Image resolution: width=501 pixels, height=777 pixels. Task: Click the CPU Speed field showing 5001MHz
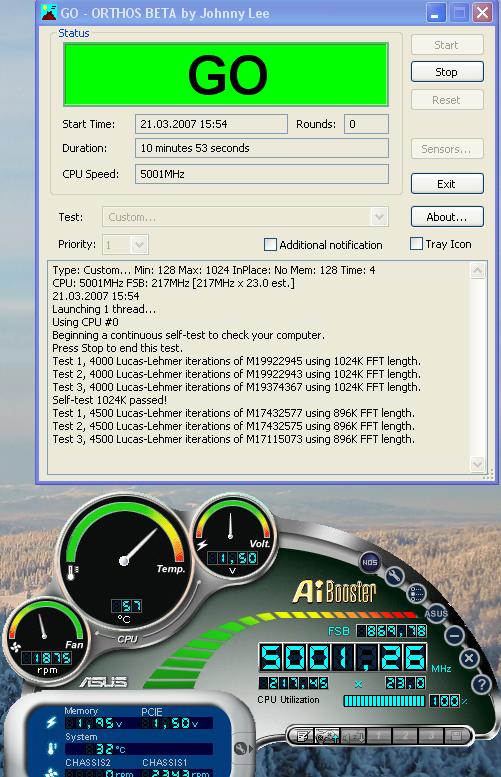(x=262, y=174)
